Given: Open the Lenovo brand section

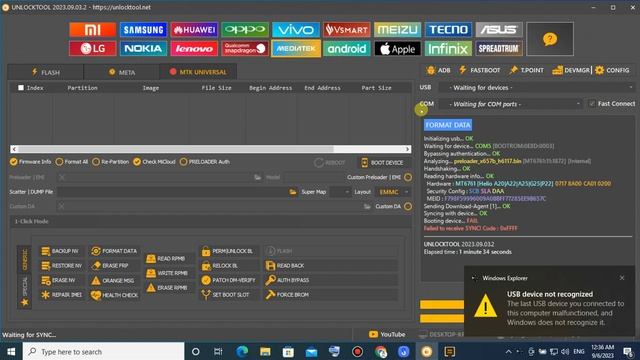Looking at the screenshot, I should click(x=194, y=49).
